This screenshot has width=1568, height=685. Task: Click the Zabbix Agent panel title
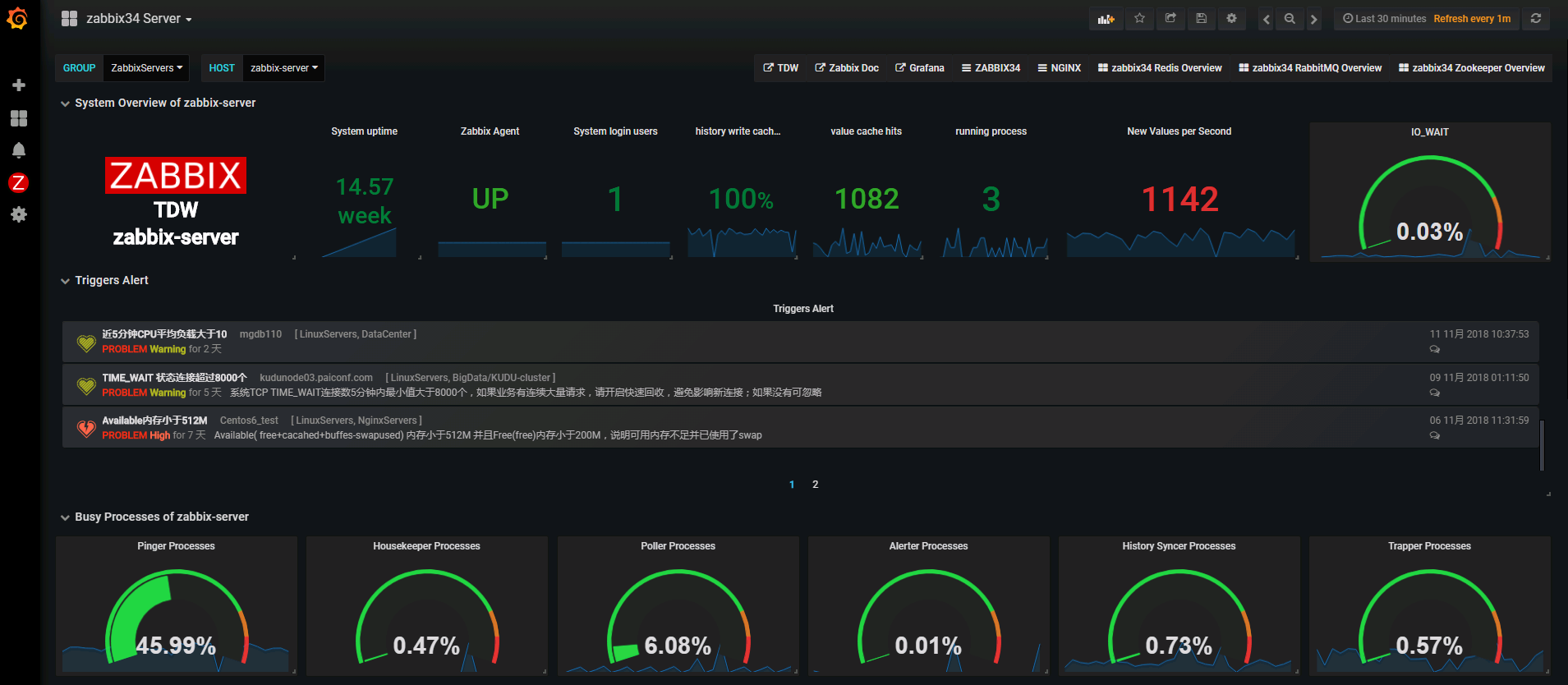click(x=490, y=131)
